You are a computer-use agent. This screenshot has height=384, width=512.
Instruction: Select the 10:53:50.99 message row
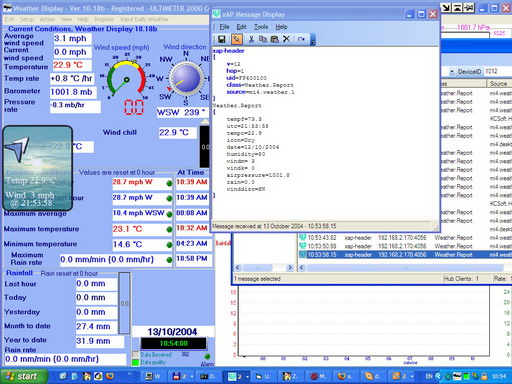405,246
